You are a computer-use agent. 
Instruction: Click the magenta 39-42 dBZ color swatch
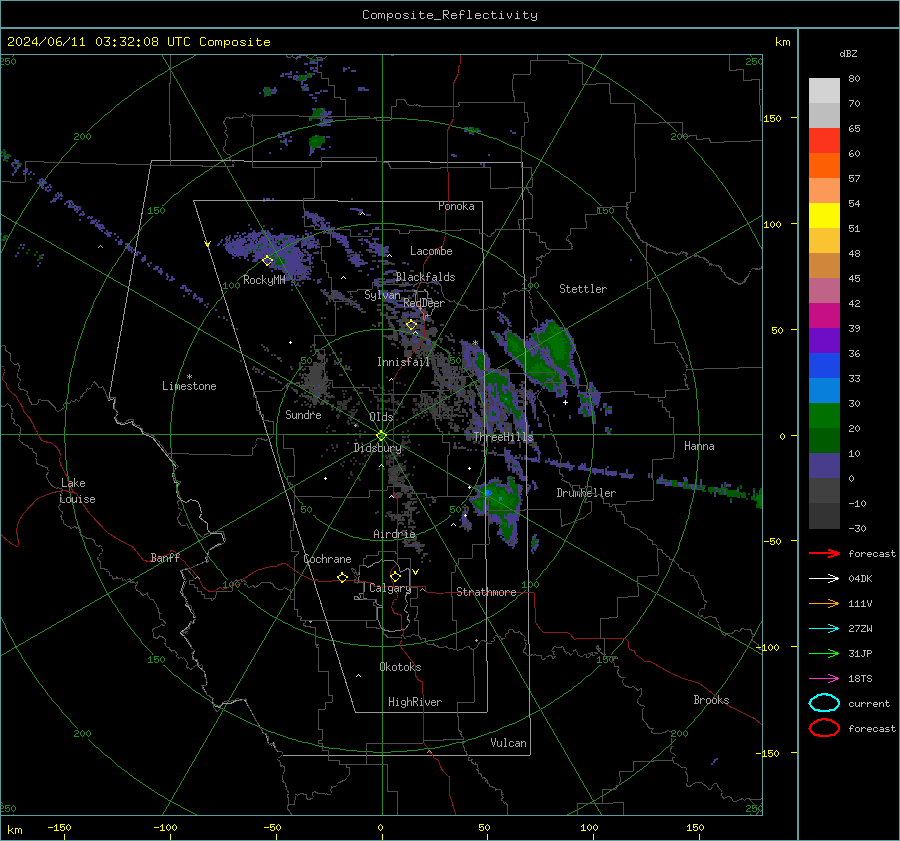pyautogui.click(x=824, y=316)
